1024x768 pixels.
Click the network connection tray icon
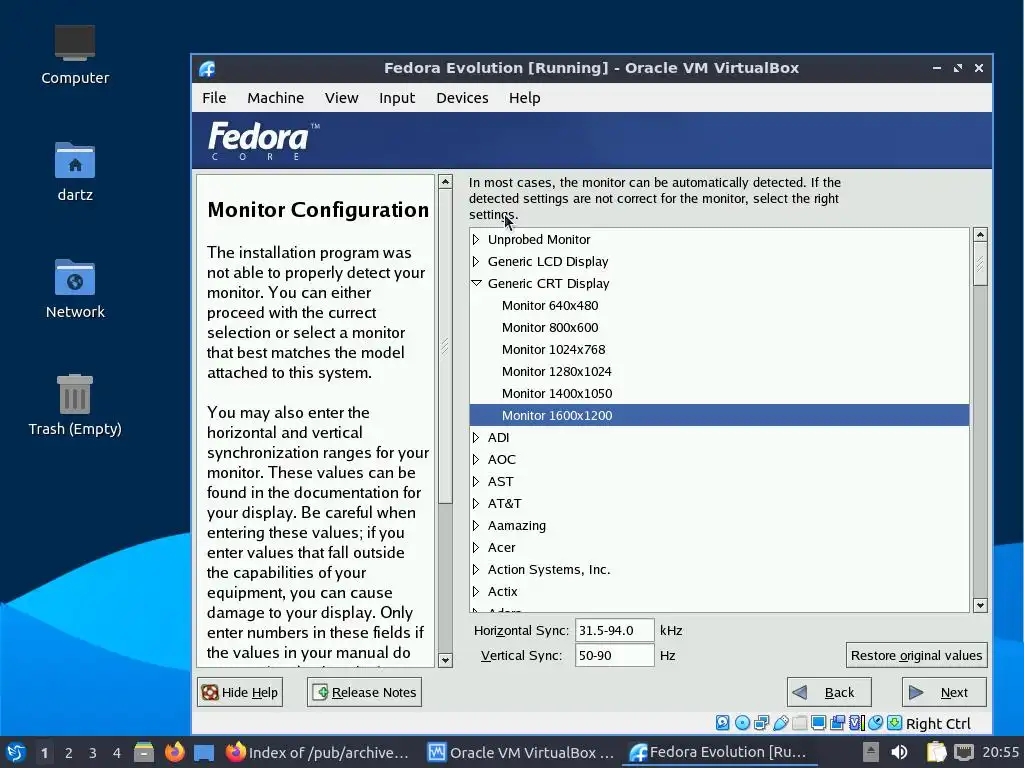point(963,752)
